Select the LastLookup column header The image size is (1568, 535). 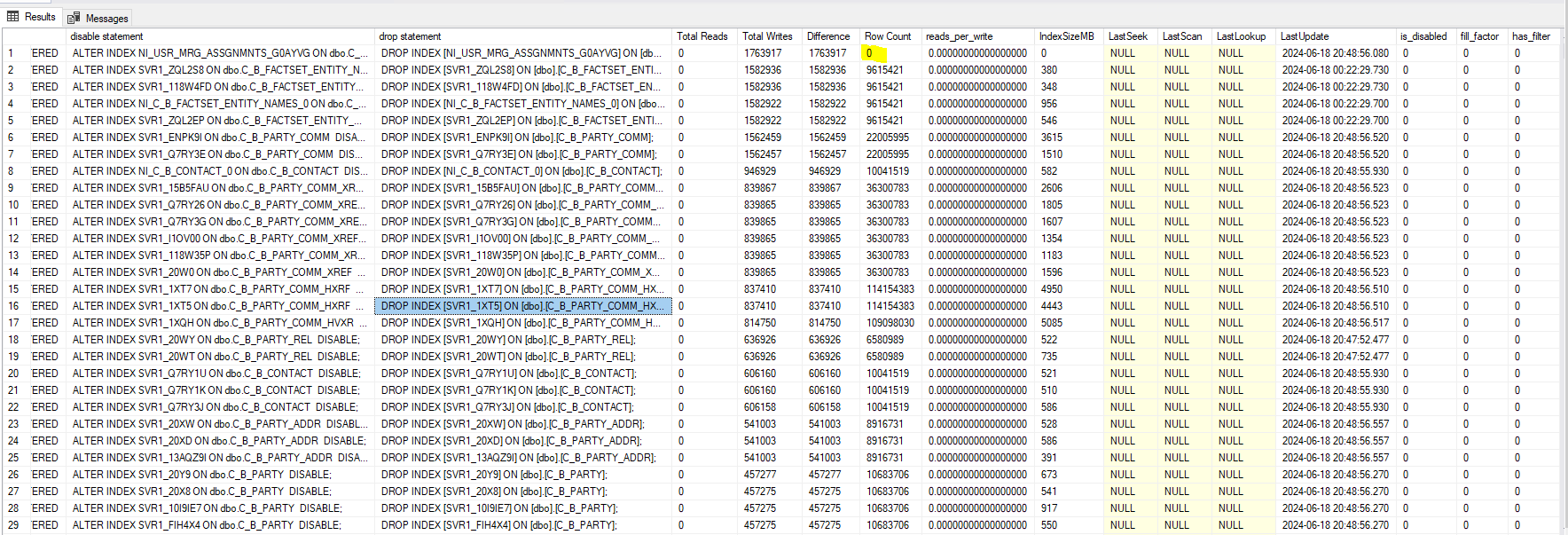pos(1245,36)
